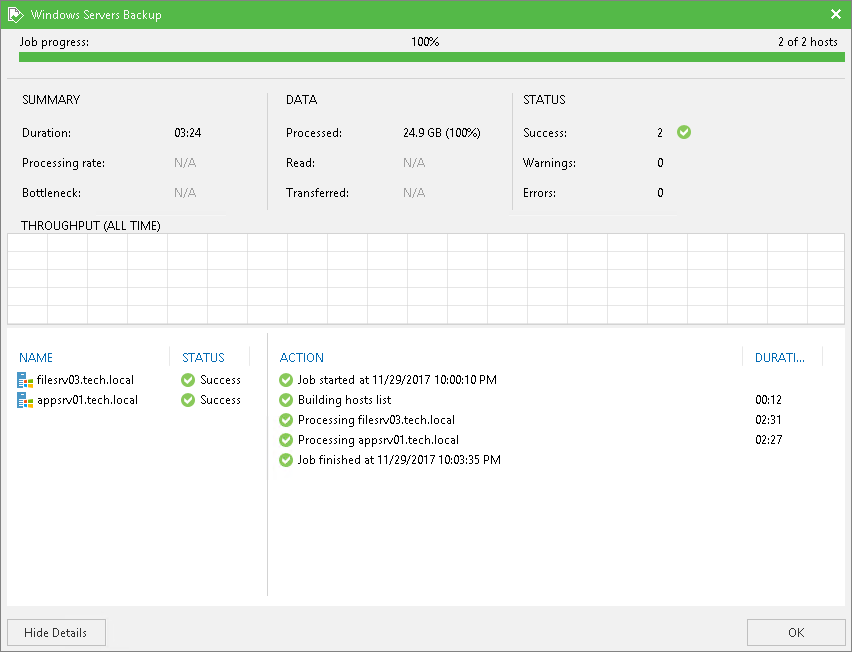Click the check icon for Job finished
This screenshot has width=852, height=652.
(286, 460)
